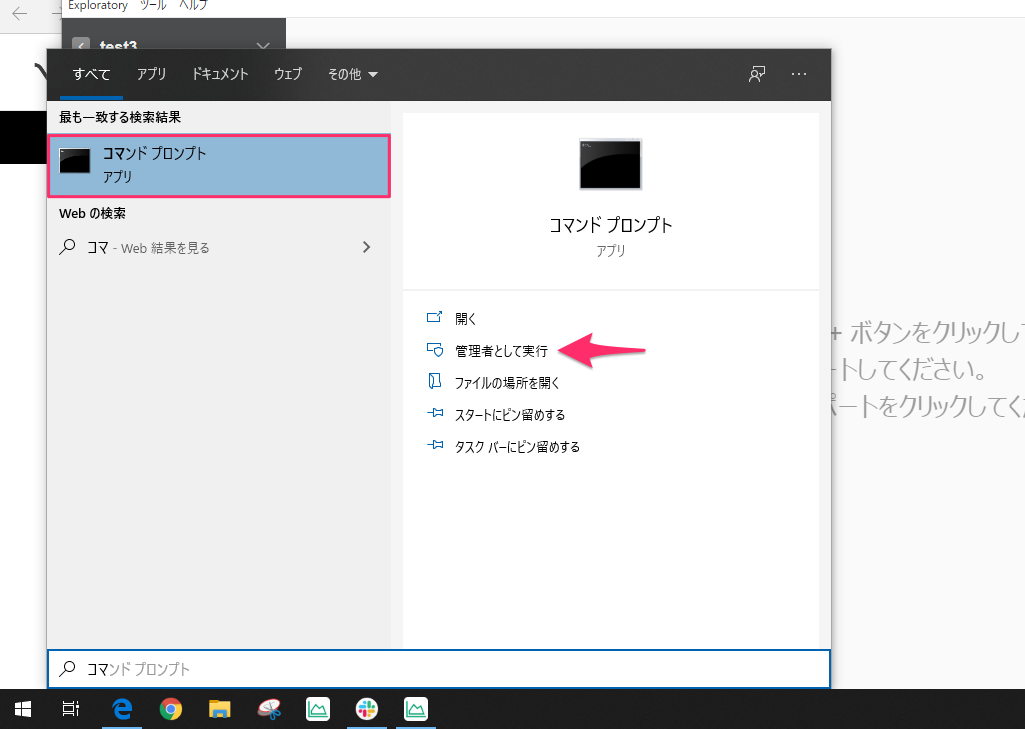Click the shield icon for 管理者として実行
Image resolution: width=1025 pixels, height=729 pixels.
pyautogui.click(x=435, y=350)
